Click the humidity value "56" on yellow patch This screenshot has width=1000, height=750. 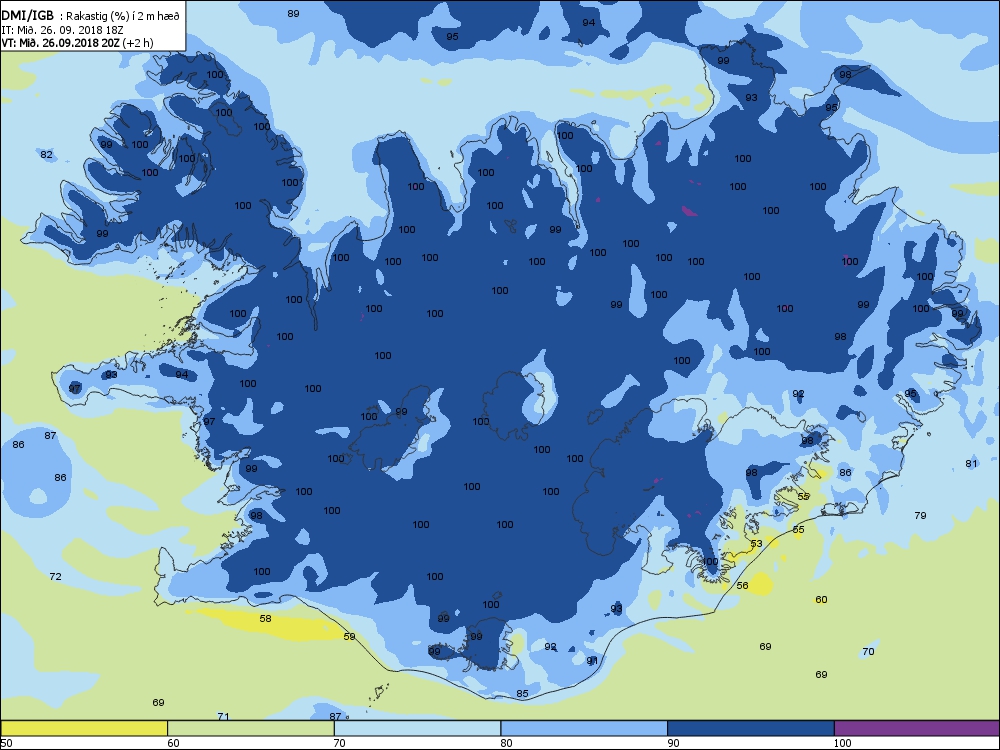tap(742, 585)
